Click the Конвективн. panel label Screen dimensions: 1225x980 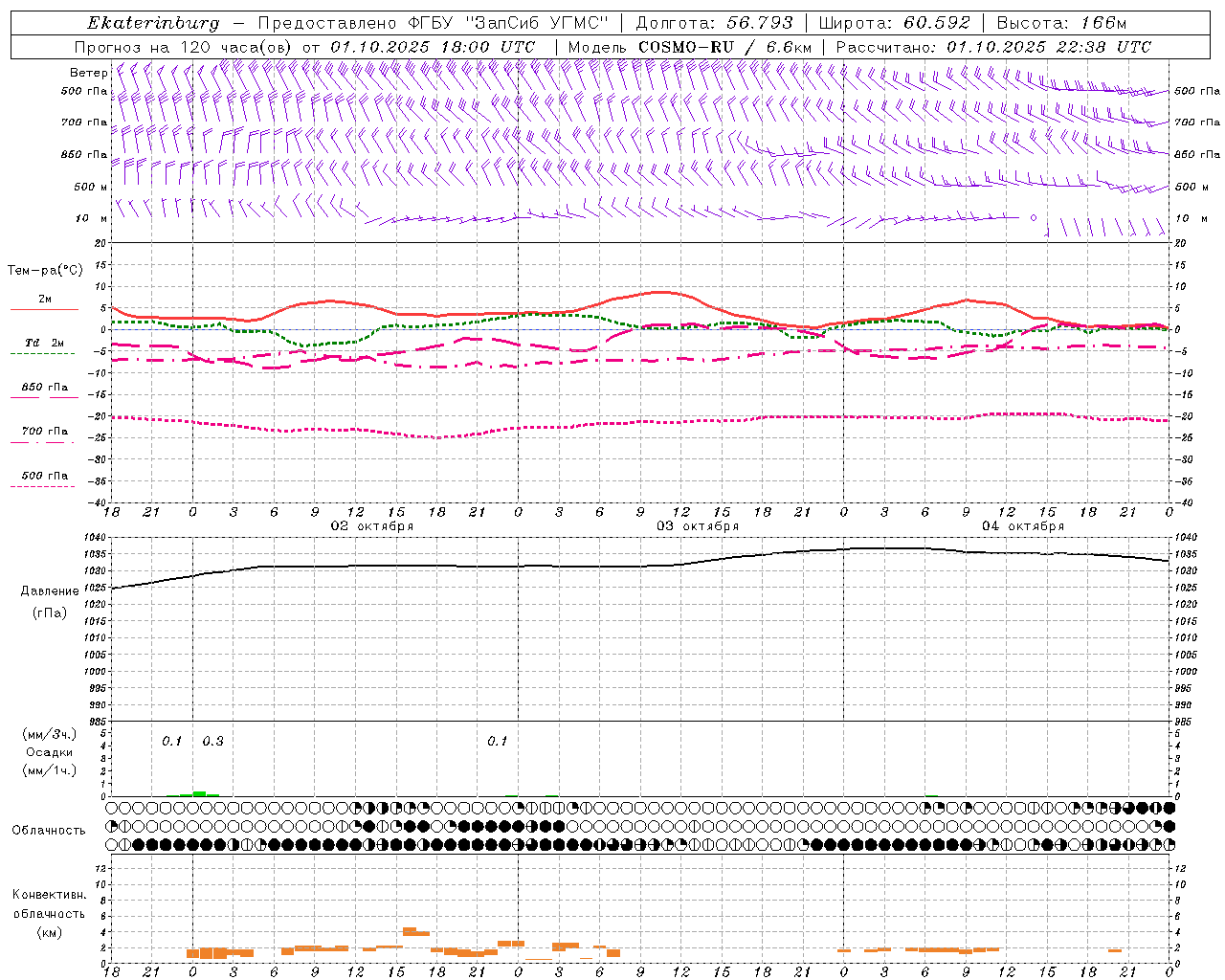pos(50,895)
